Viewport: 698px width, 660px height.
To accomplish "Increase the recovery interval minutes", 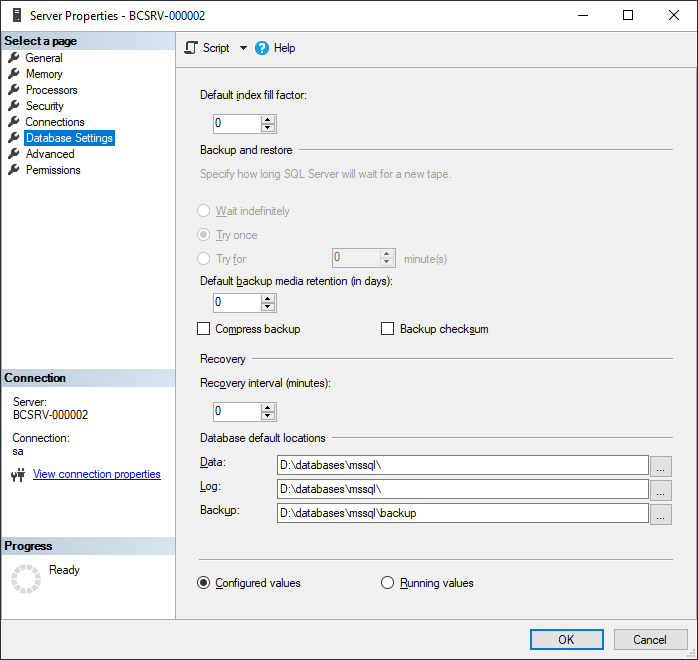I will [268, 407].
